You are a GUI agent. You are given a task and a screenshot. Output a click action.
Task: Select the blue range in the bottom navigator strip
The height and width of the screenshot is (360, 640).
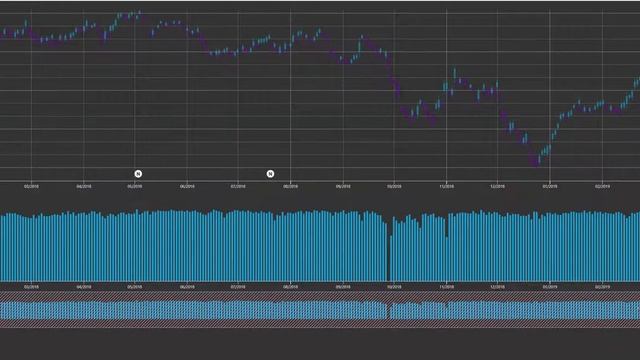(320, 310)
